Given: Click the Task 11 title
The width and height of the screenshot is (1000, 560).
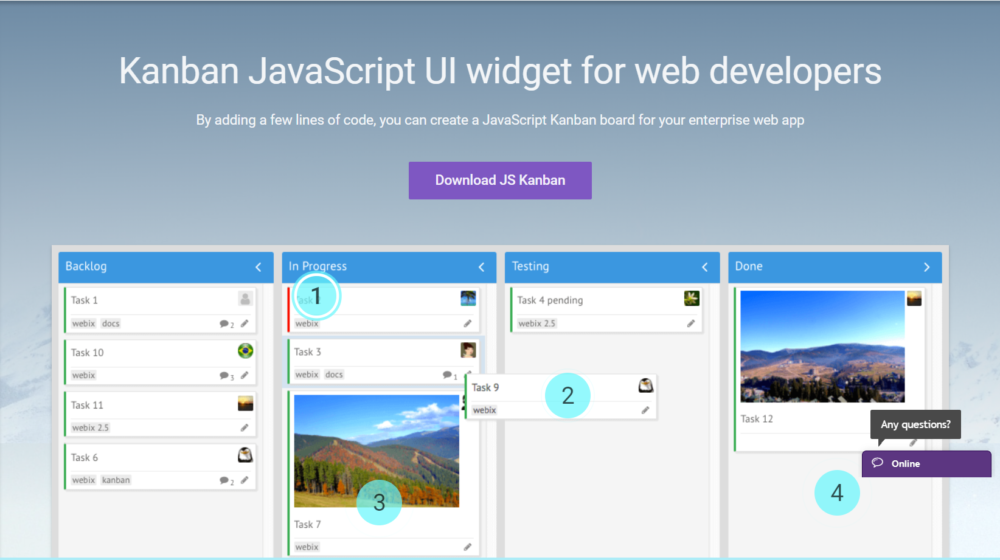Looking at the screenshot, I should click(x=87, y=405).
